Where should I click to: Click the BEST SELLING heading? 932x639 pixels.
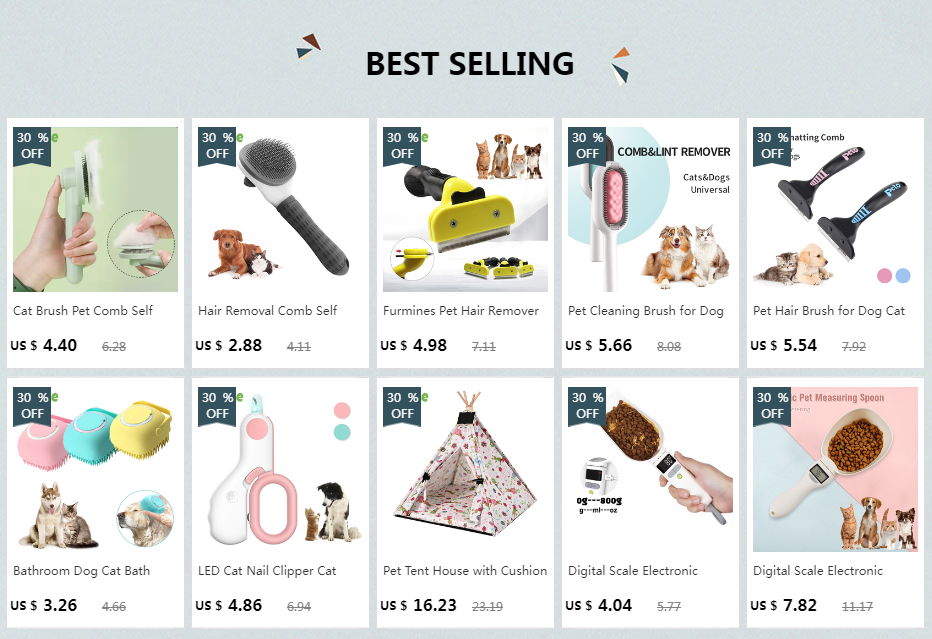pyautogui.click(x=470, y=63)
